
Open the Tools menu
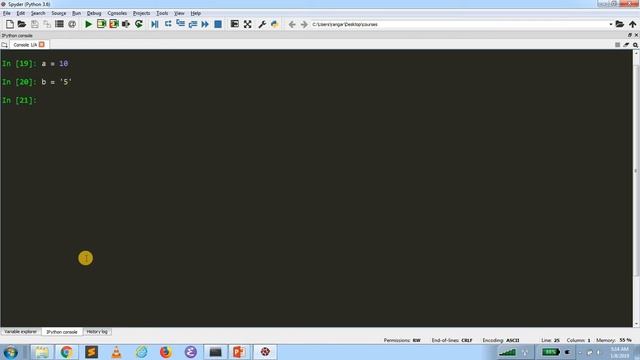pyautogui.click(x=162, y=13)
